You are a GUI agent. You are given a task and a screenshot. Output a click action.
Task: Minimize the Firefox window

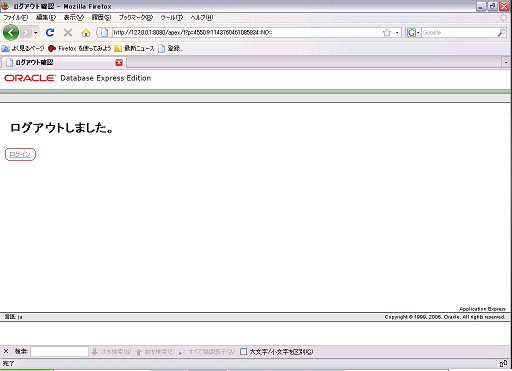tap(481, 6)
